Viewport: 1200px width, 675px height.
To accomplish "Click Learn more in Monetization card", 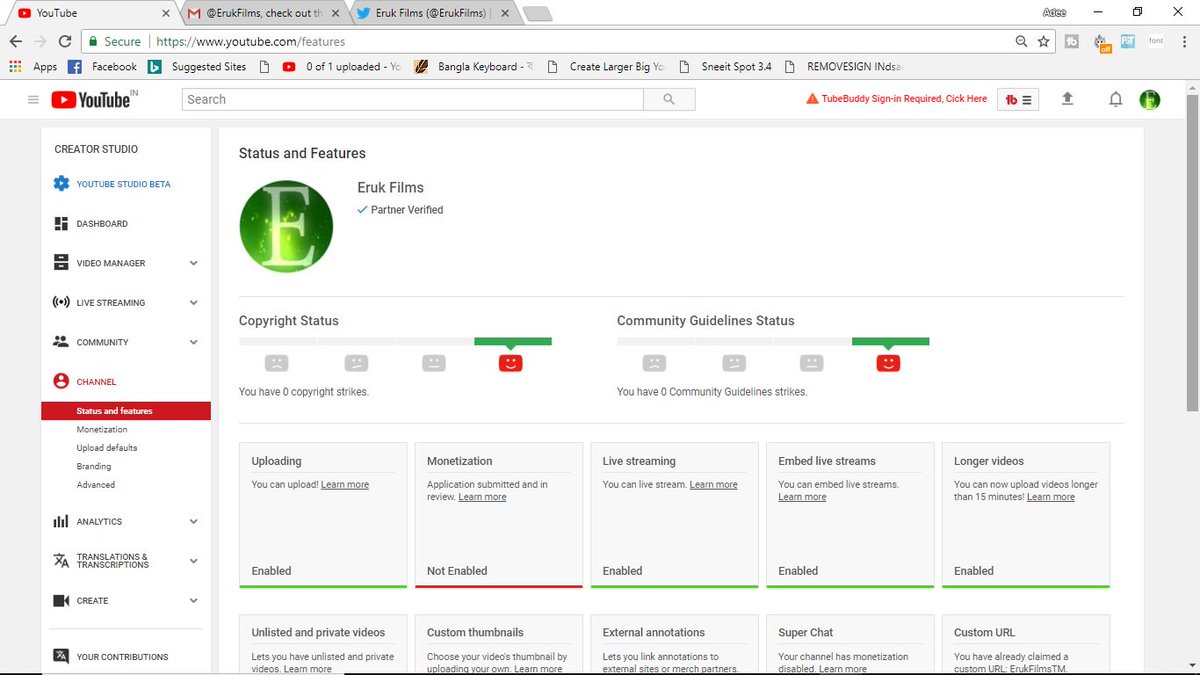I will (x=482, y=497).
